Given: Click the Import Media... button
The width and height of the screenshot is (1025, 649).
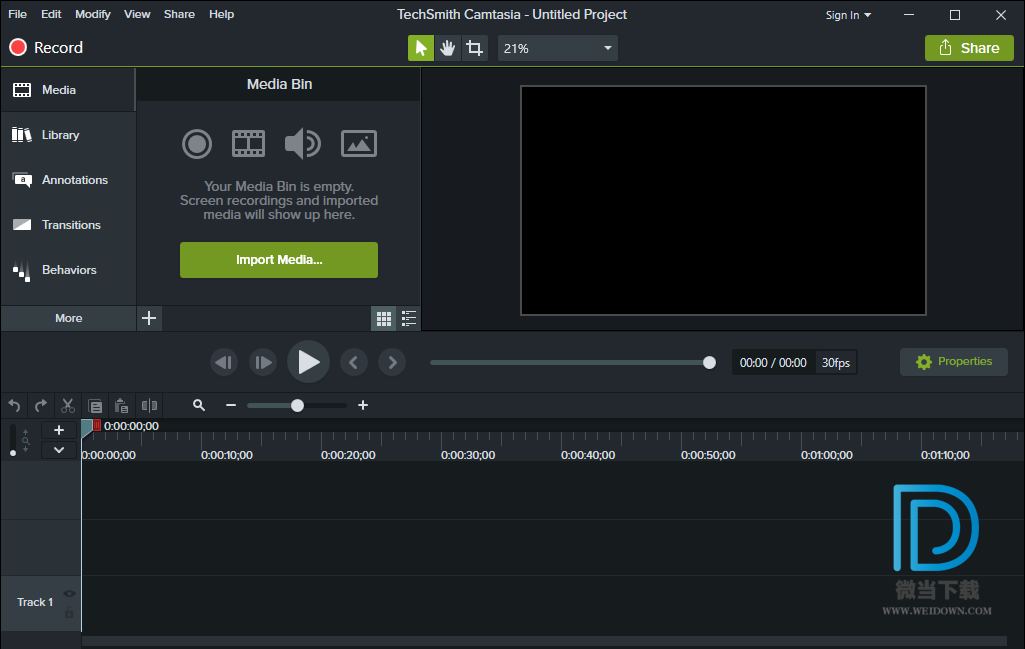Looking at the screenshot, I should [279, 260].
